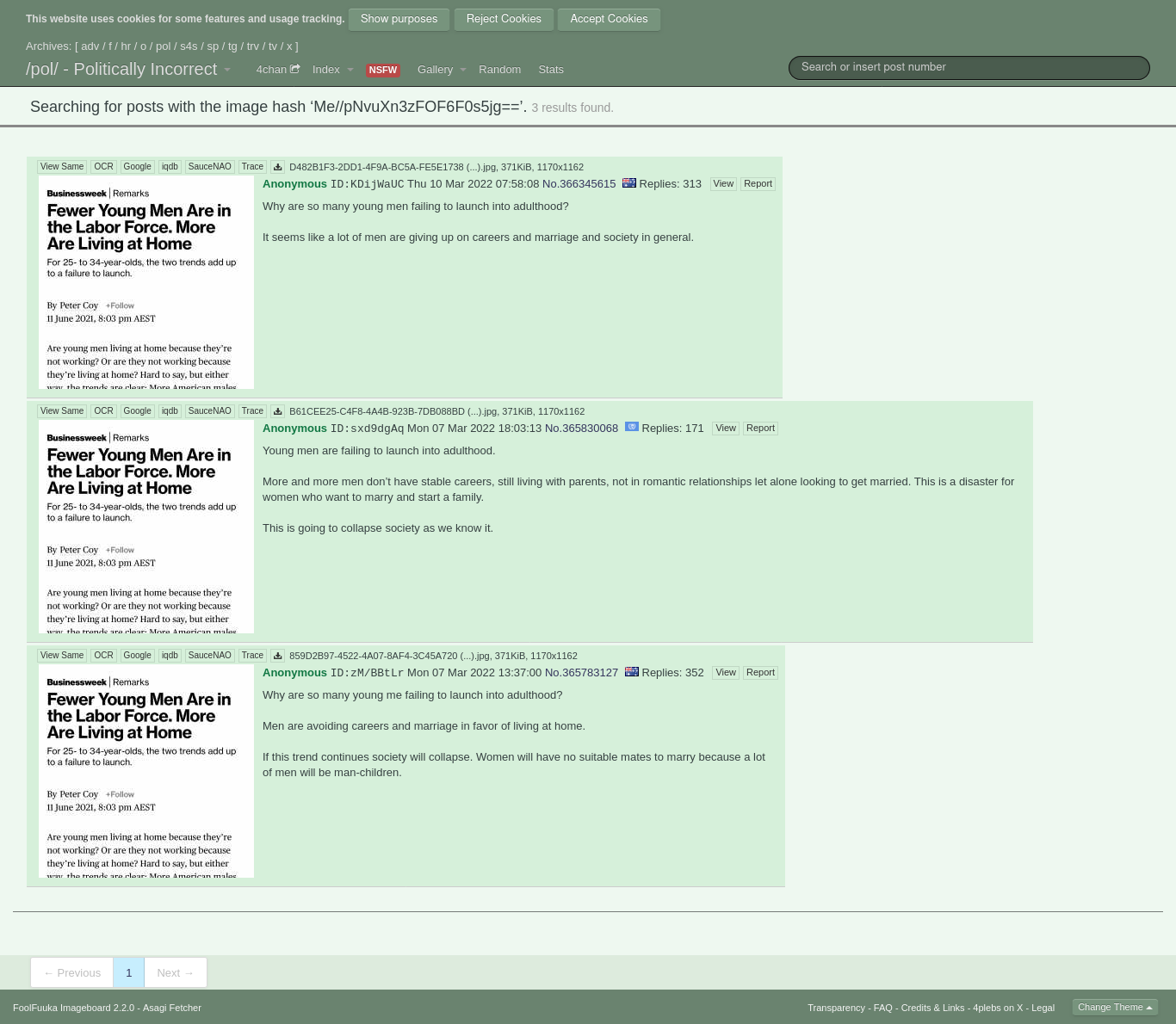Open the thumbnail of post No.365783127
The height and width of the screenshot is (1024, 1176).
[146, 771]
